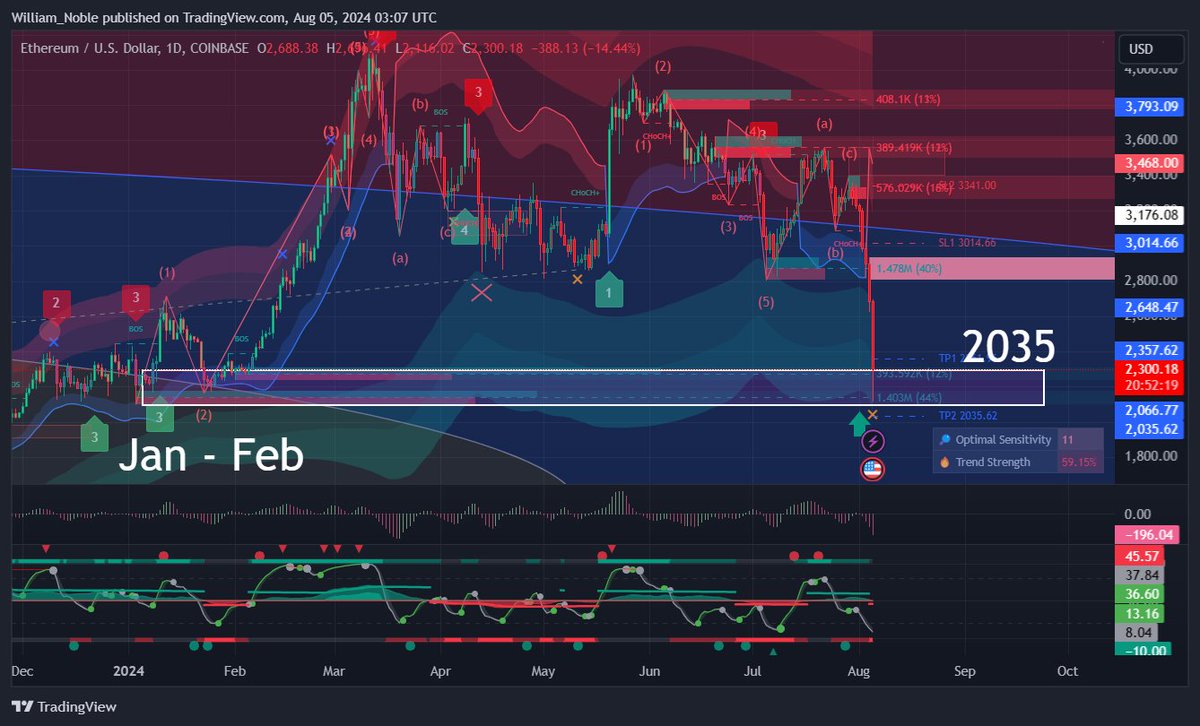Select the Trend Strength value 59.15%
The image size is (1200, 726).
[x=1078, y=462]
